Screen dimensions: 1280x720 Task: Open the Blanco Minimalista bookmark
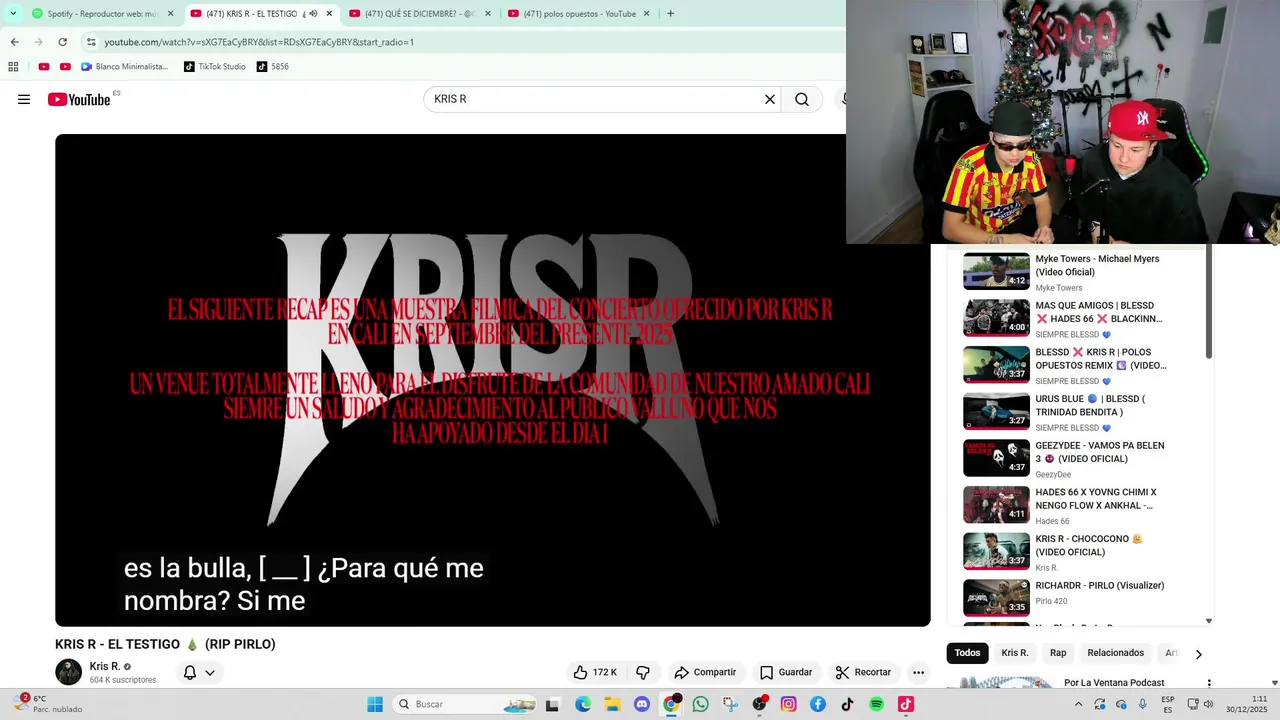(x=125, y=67)
